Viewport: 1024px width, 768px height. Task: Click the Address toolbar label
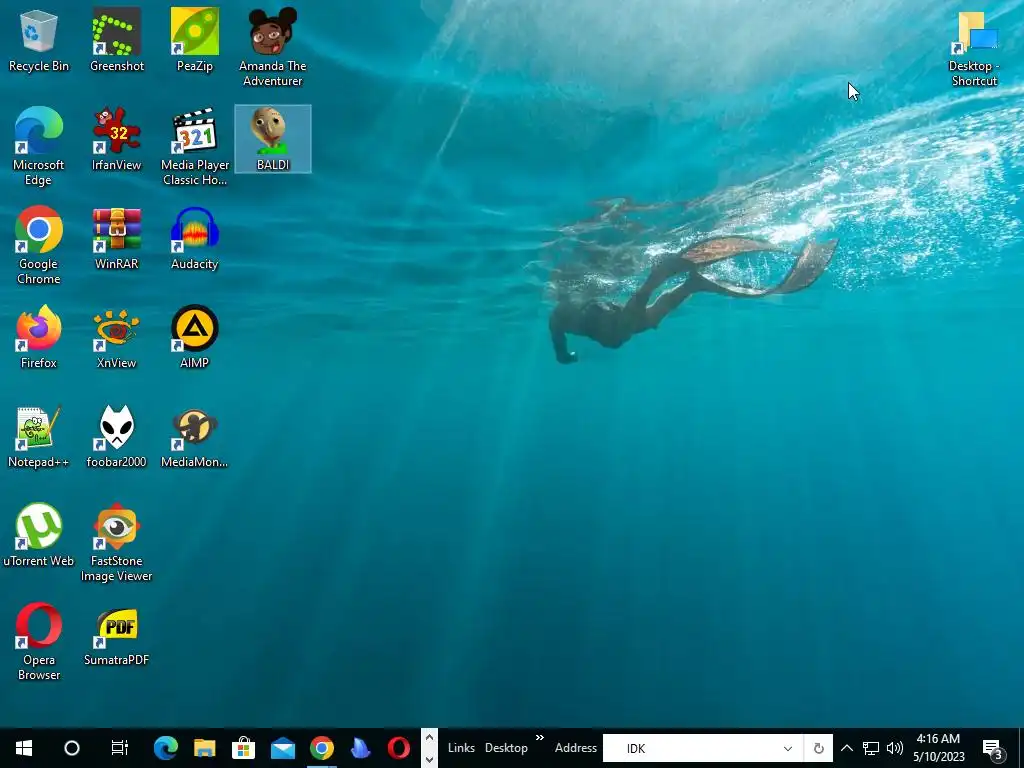575,748
